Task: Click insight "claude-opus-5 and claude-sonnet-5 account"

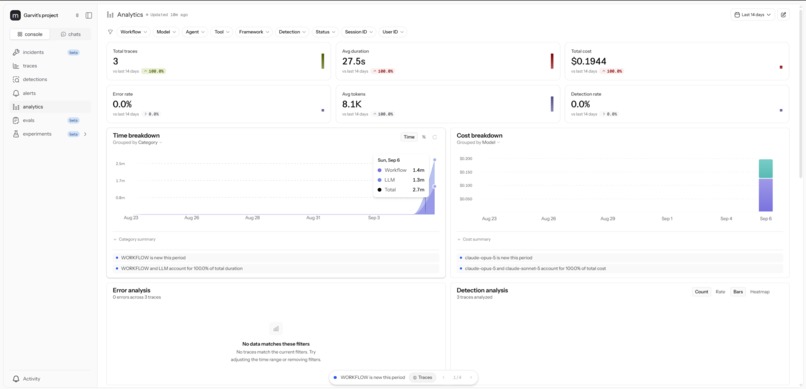Action: tap(619, 268)
